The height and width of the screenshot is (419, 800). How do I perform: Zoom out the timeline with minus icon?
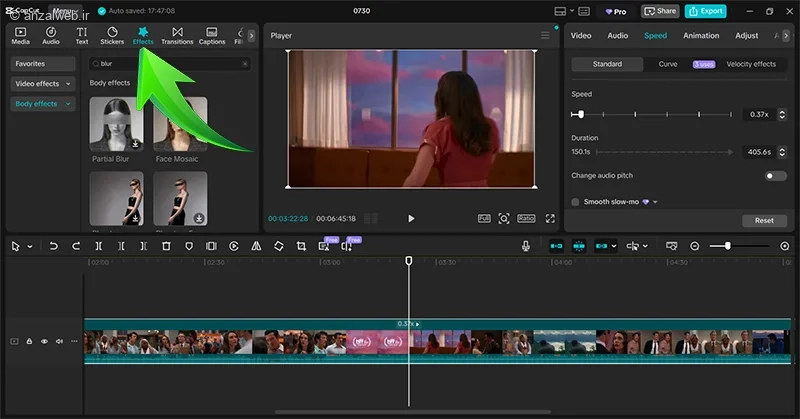click(x=695, y=246)
